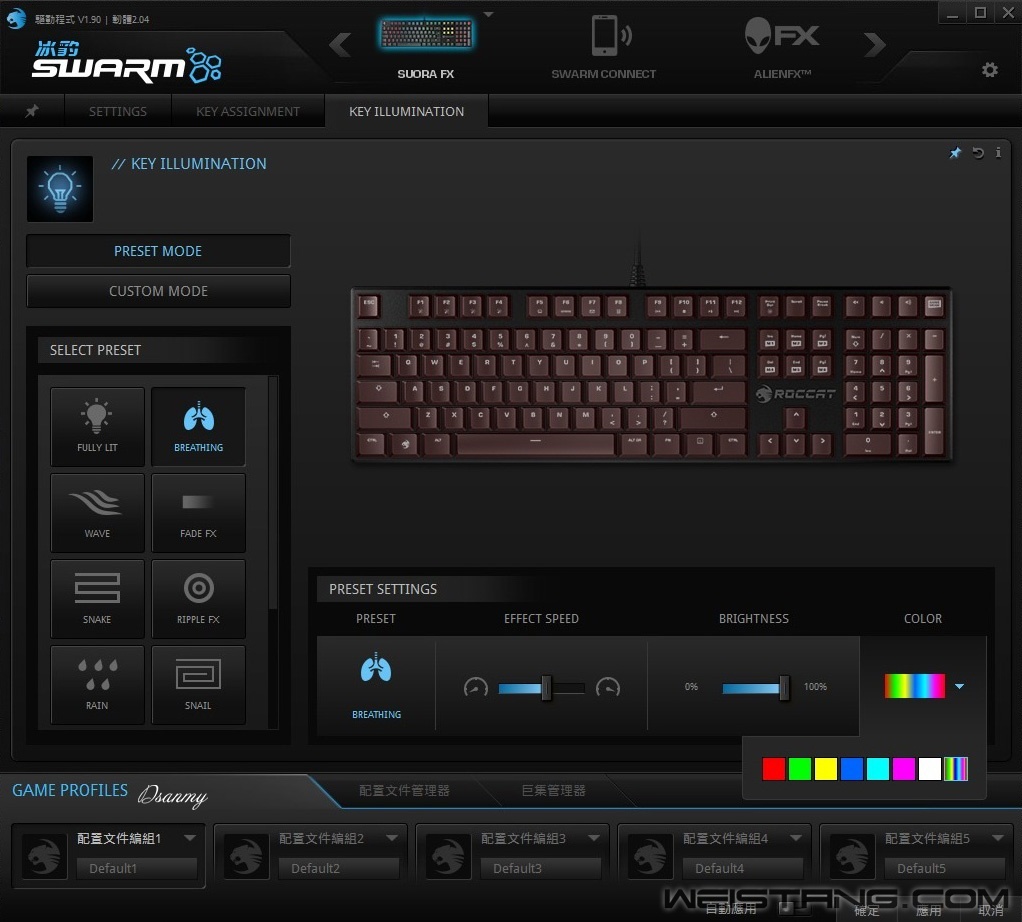Expand the 配置文件編組3 profile dropdown

(594, 838)
